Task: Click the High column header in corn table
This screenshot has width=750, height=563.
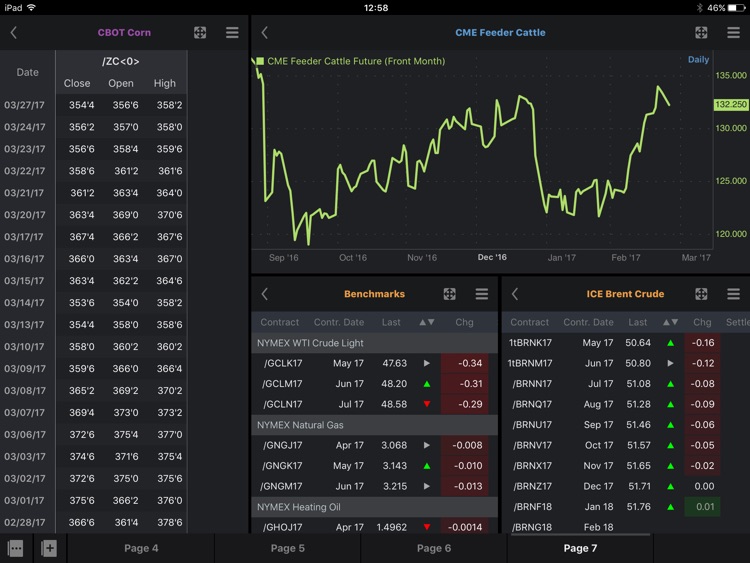Action: pyautogui.click(x=165, y=83)
